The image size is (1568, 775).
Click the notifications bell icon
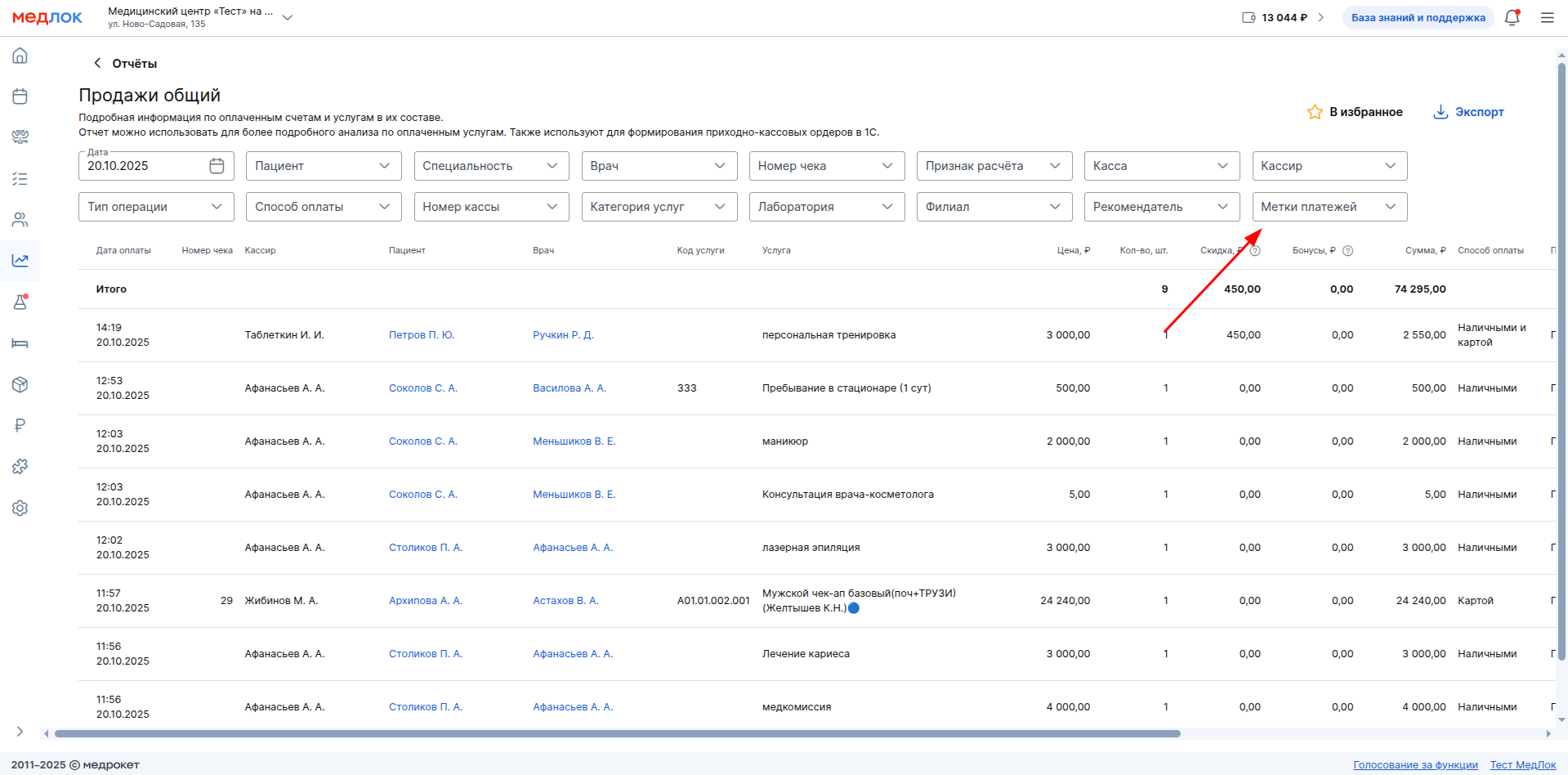pyautogui.click(x=1512, y=17)
